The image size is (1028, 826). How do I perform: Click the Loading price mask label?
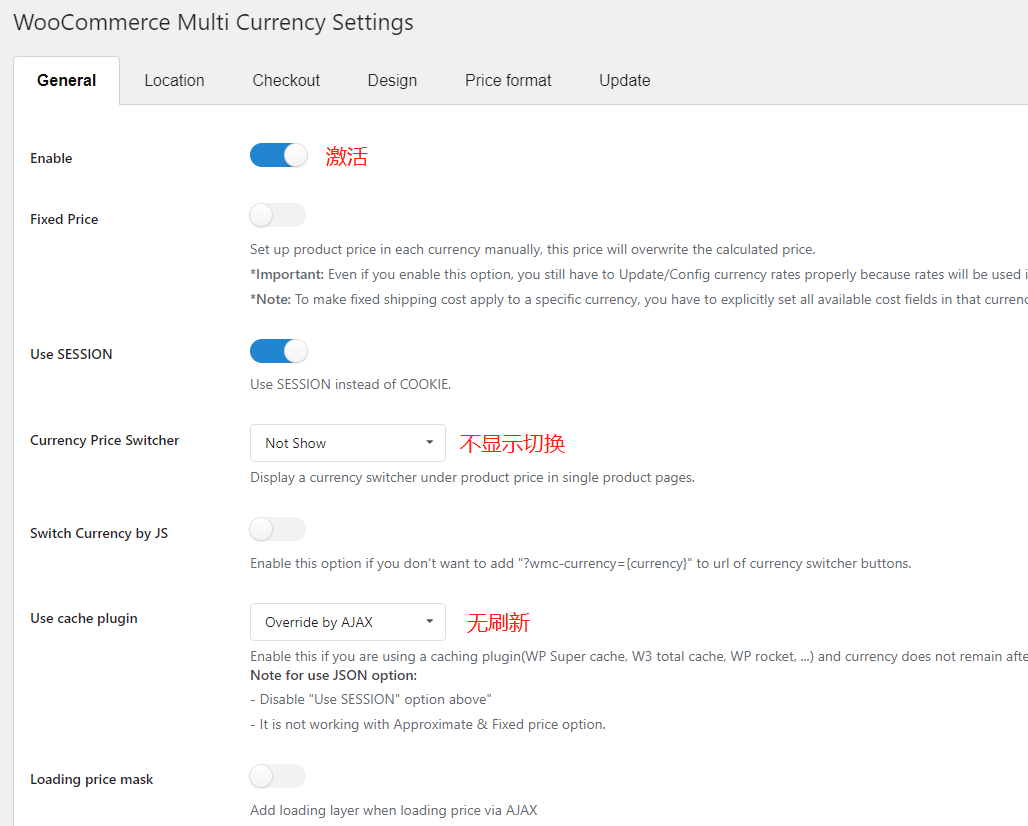click(92, 779)
